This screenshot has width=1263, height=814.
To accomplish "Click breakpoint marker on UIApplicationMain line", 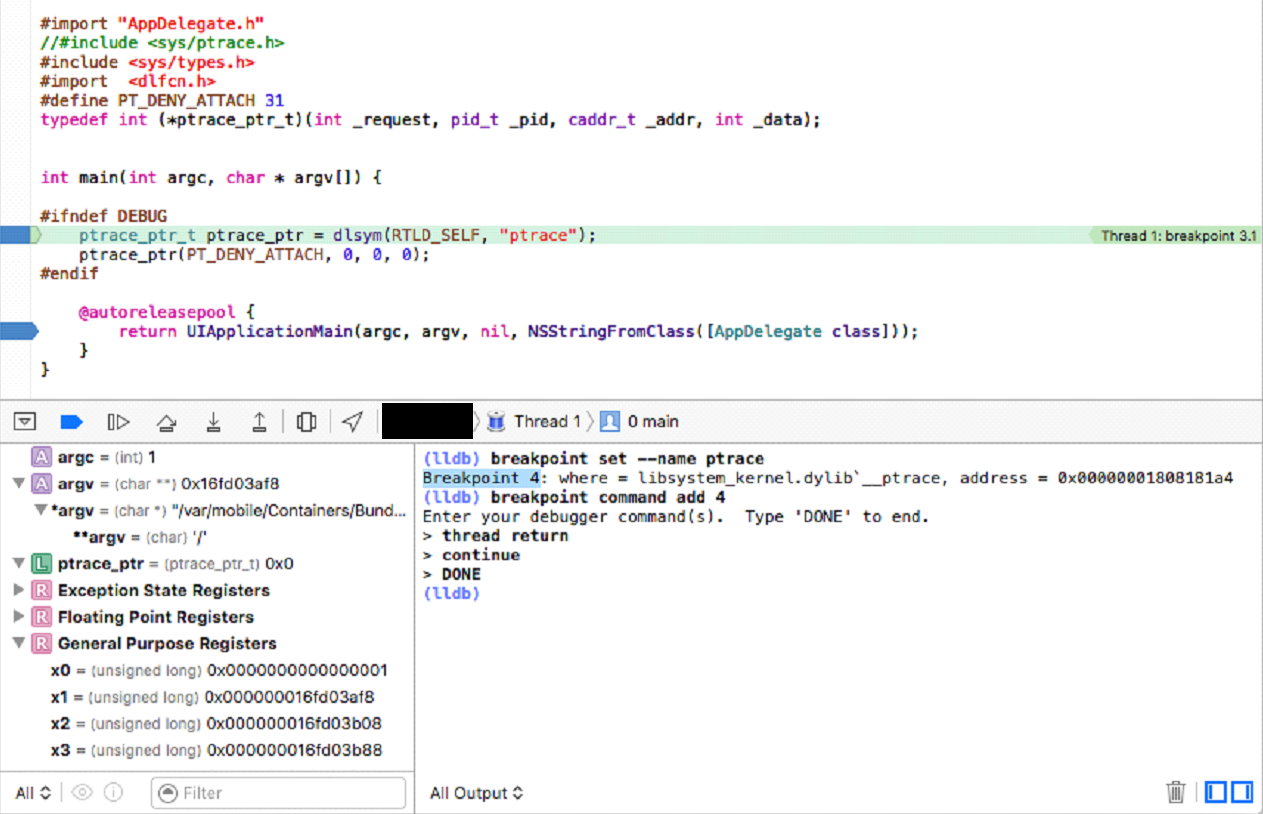I will pyautogui.click(x=18, y=331).
